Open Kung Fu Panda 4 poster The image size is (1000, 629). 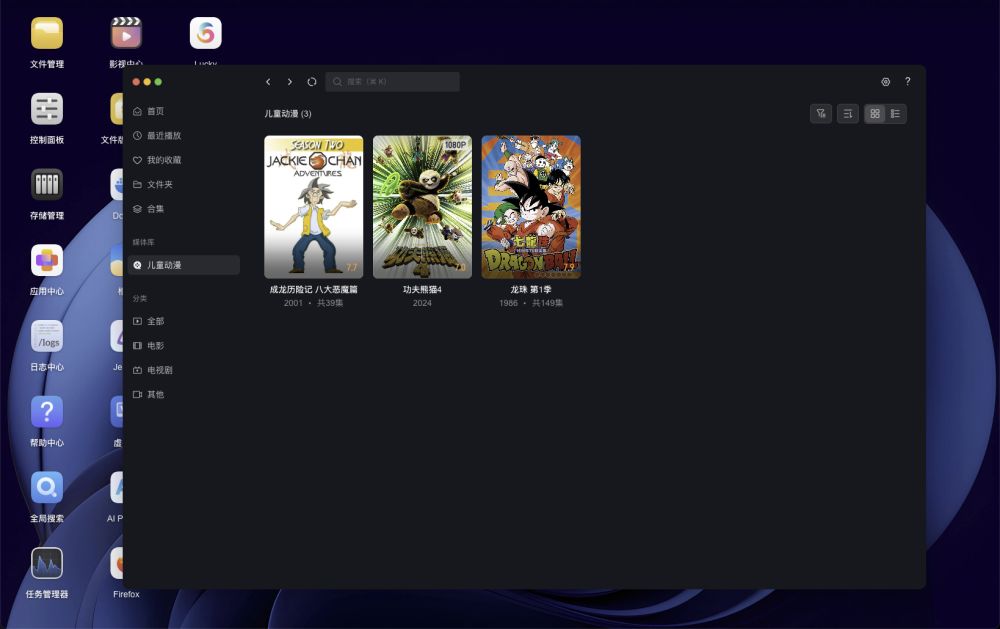422,207
